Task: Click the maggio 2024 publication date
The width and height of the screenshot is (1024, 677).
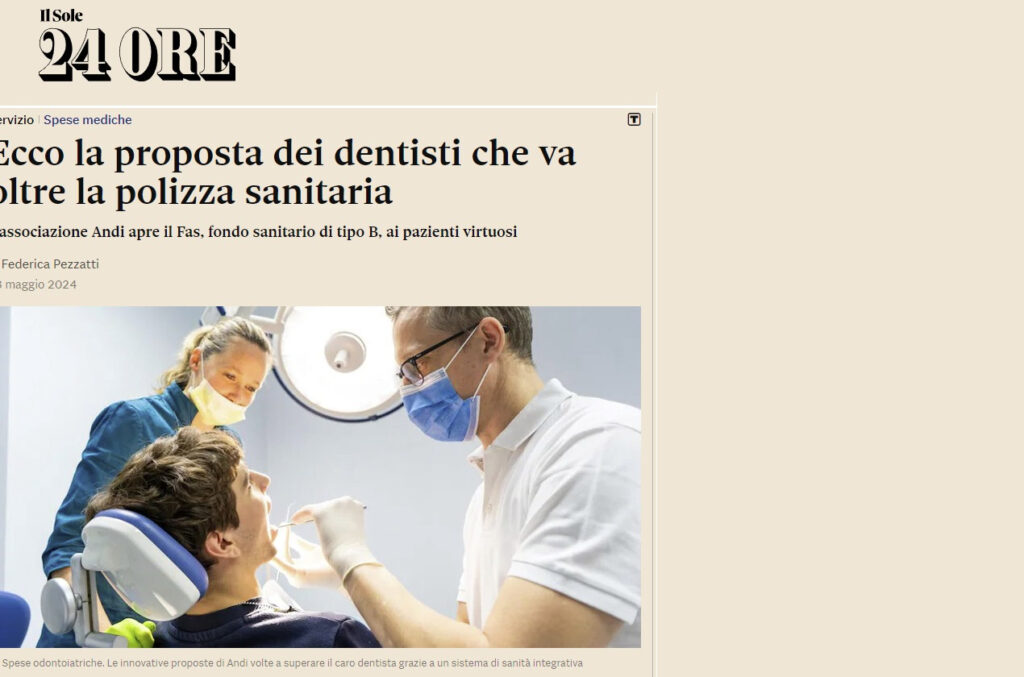Action: pyautogui.click(x=39, y=285)
